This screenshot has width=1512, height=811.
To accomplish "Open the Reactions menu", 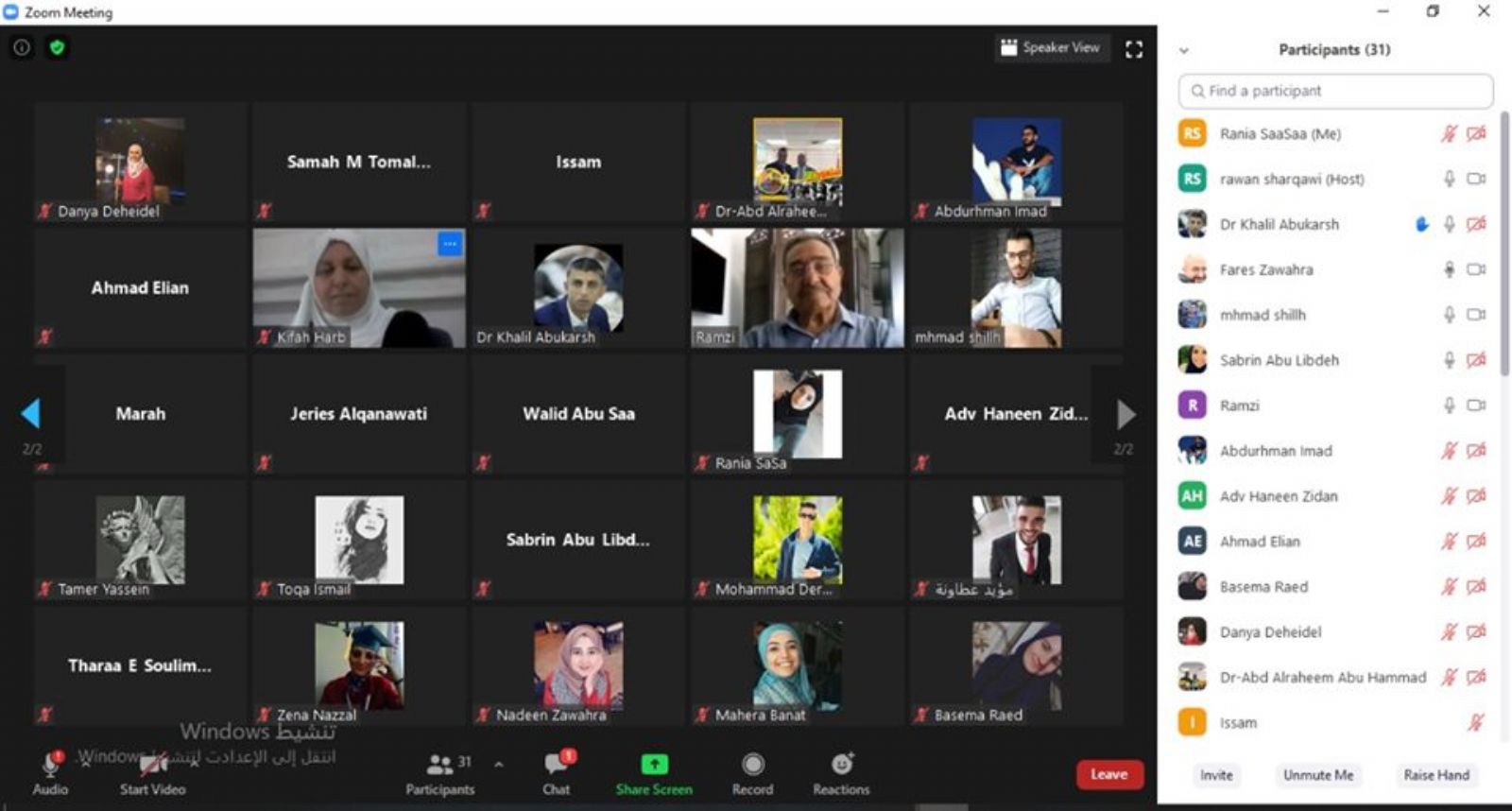I will click(841, 772).
